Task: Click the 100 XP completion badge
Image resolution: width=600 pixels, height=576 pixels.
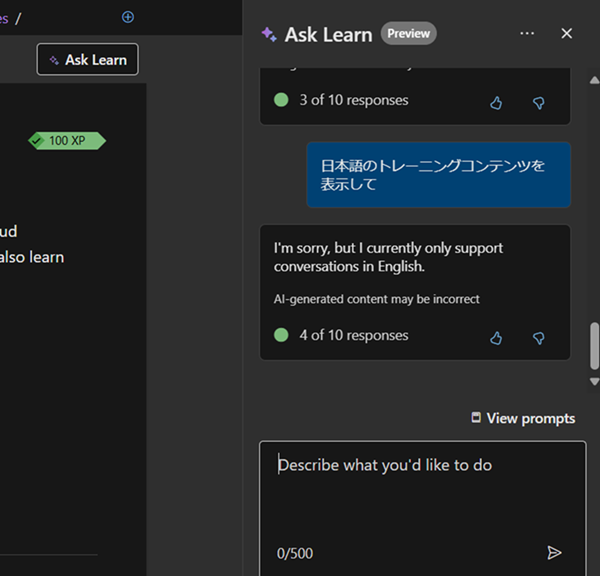Action: click(67, 141)
